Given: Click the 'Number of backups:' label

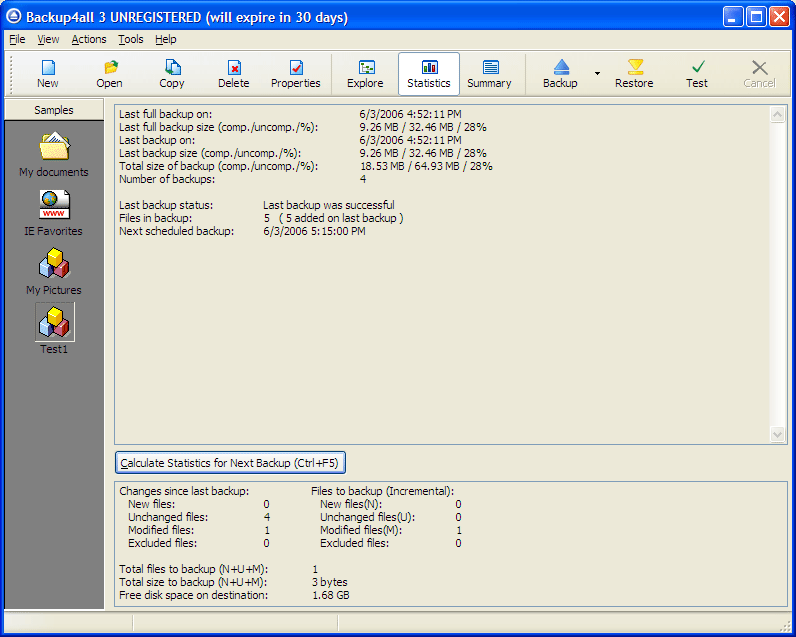Looking at the screenshot, I should pyautogui.click(x=167, y=179).
